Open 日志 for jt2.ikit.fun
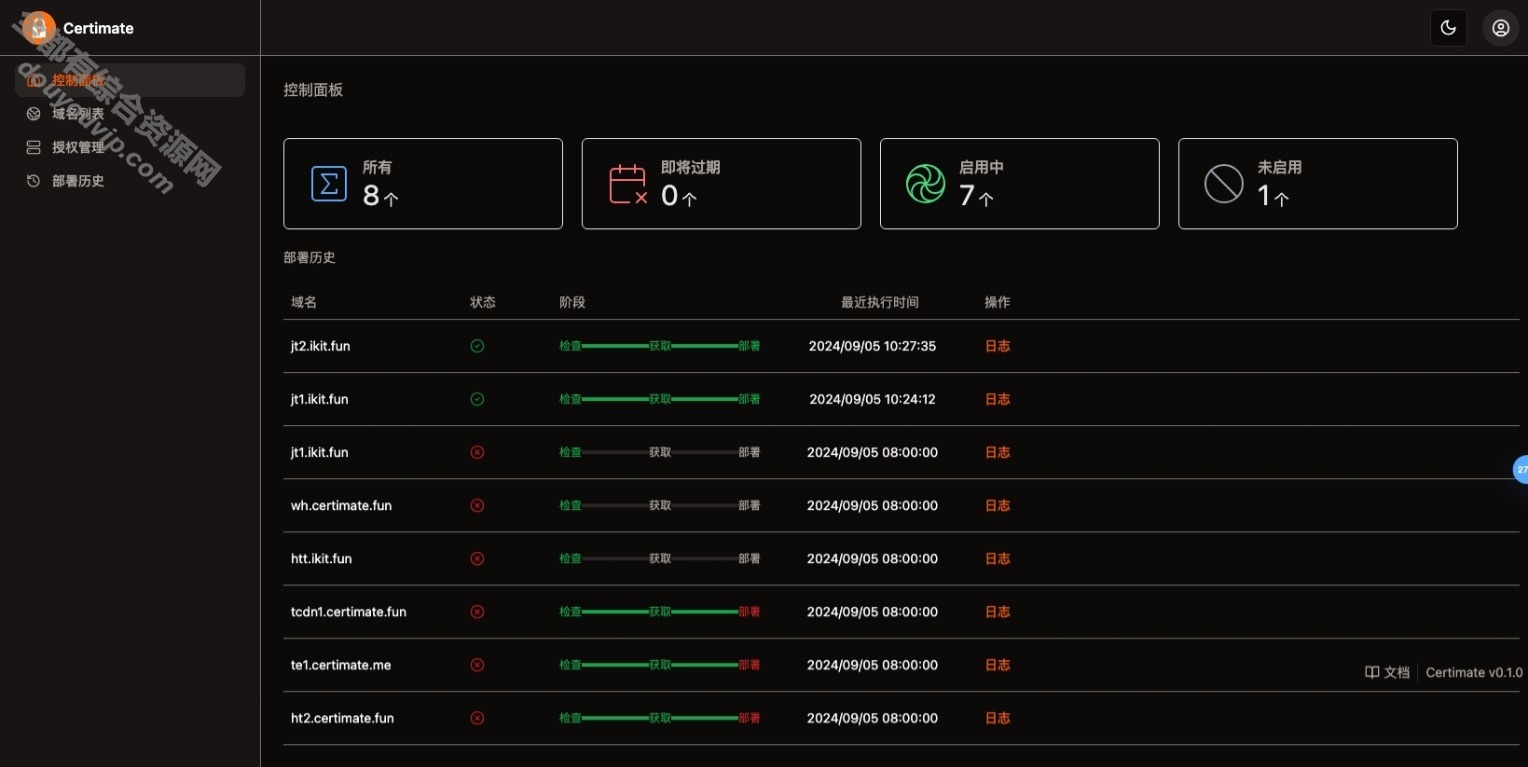Viewport: 1528px width, 767px height. [997, 346]
